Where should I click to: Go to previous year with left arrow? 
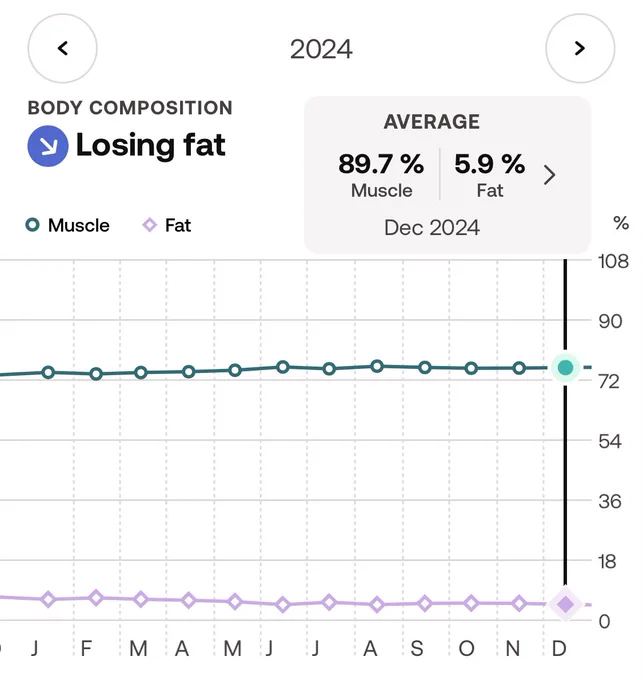(62, 48)
